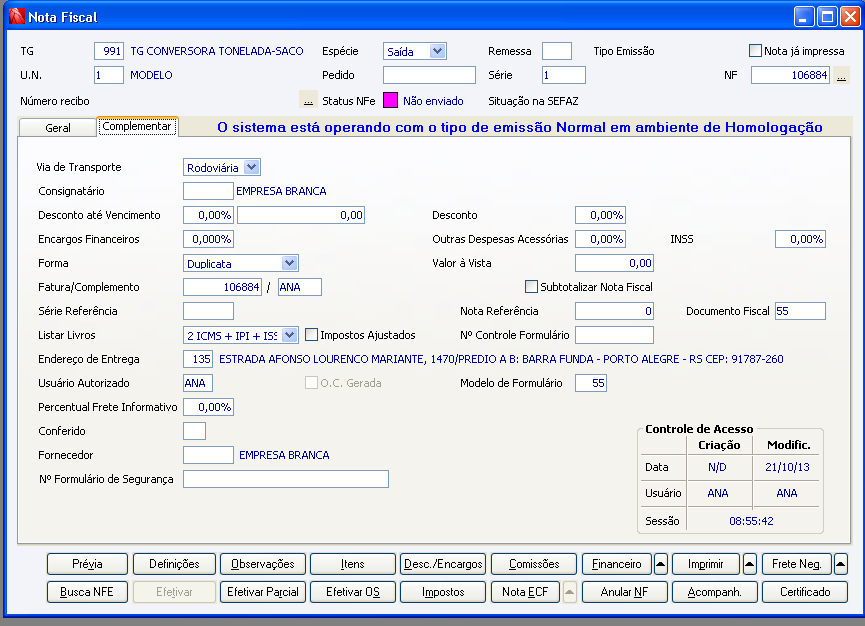
Task: Open the Itens button
Action: coord(353,564)
